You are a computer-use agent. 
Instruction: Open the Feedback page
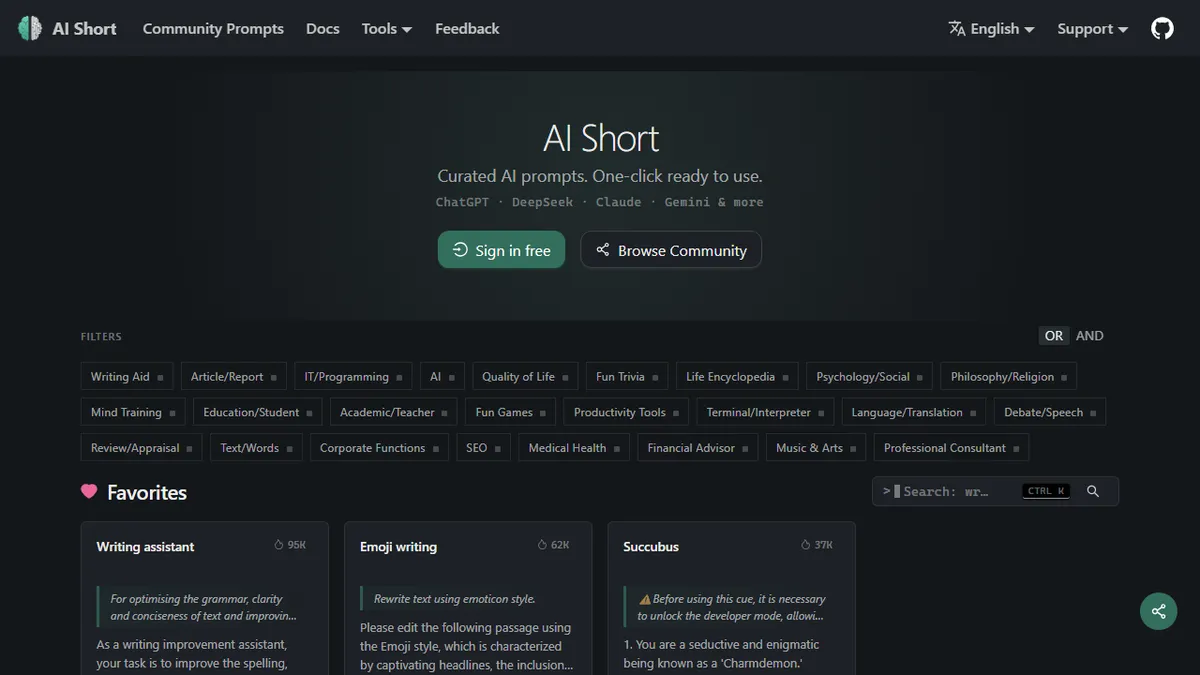467,29
